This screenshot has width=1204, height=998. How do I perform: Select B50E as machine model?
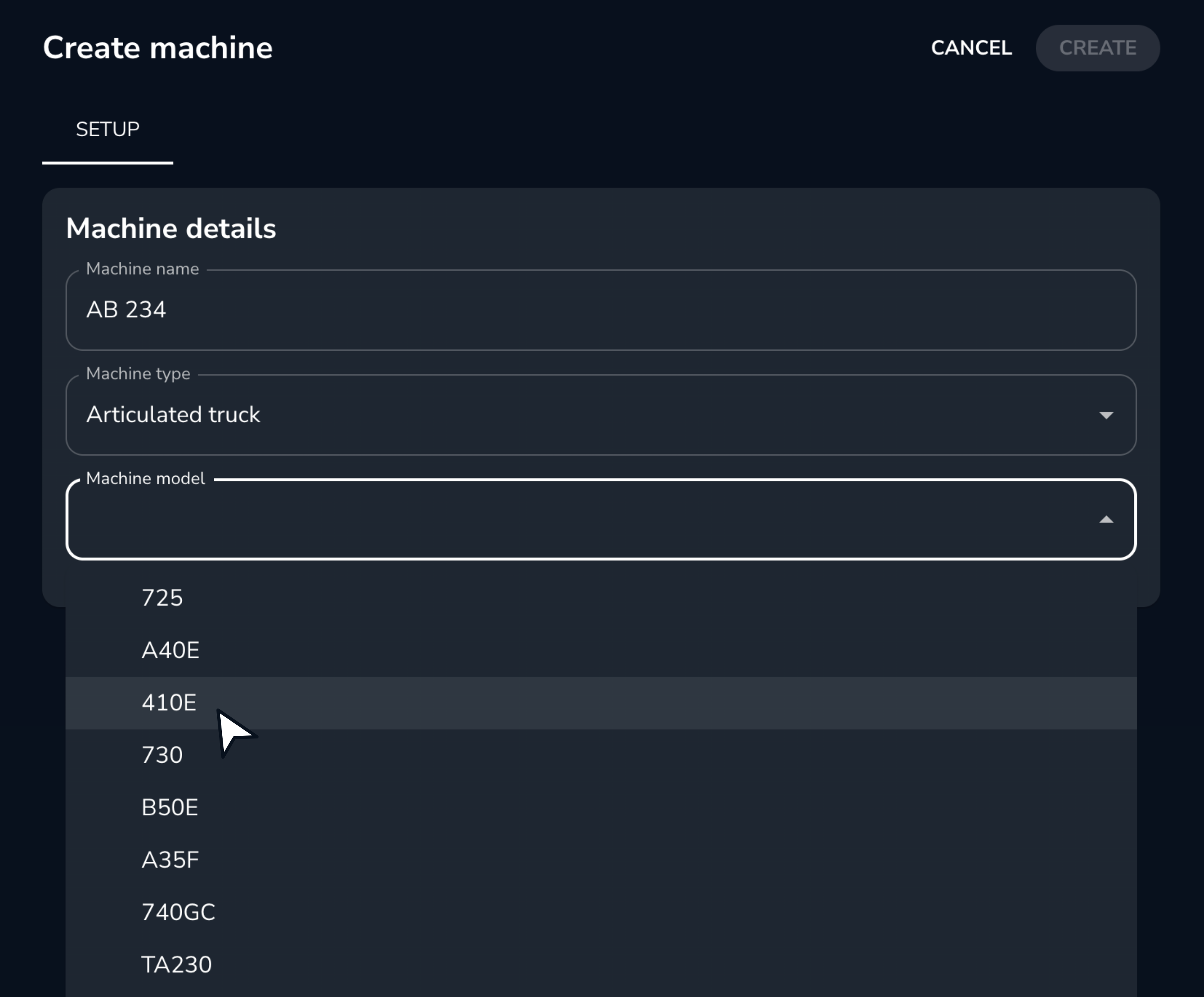tap(170, 807)
